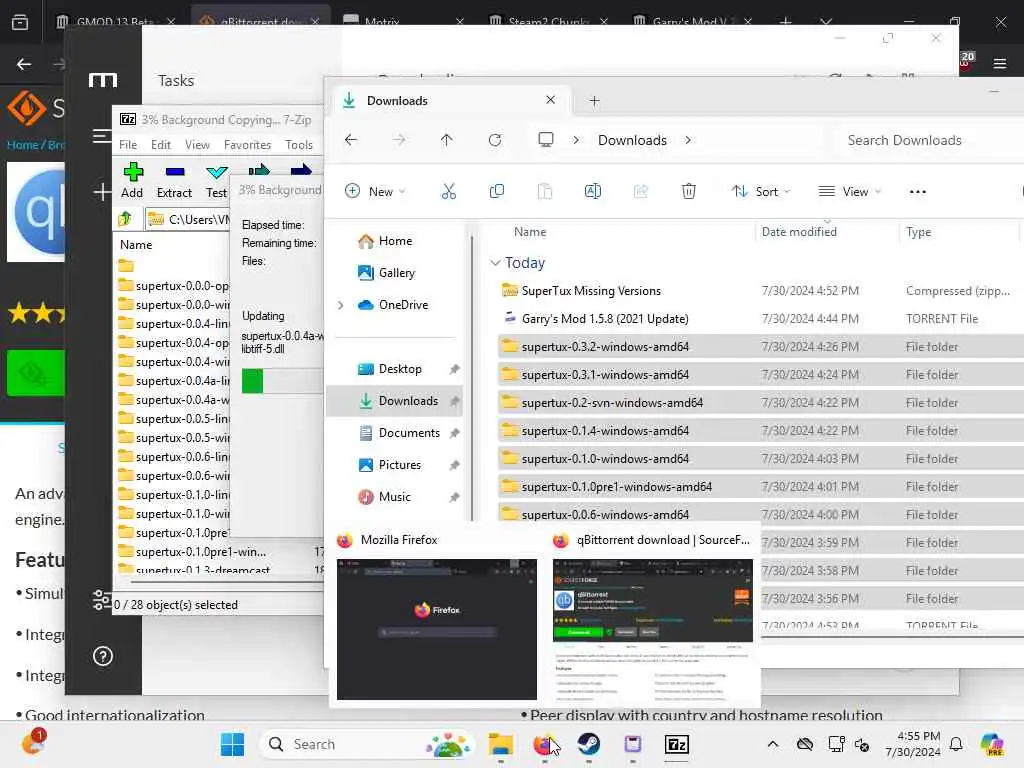Click the Date modified column header

coord(799,232)
